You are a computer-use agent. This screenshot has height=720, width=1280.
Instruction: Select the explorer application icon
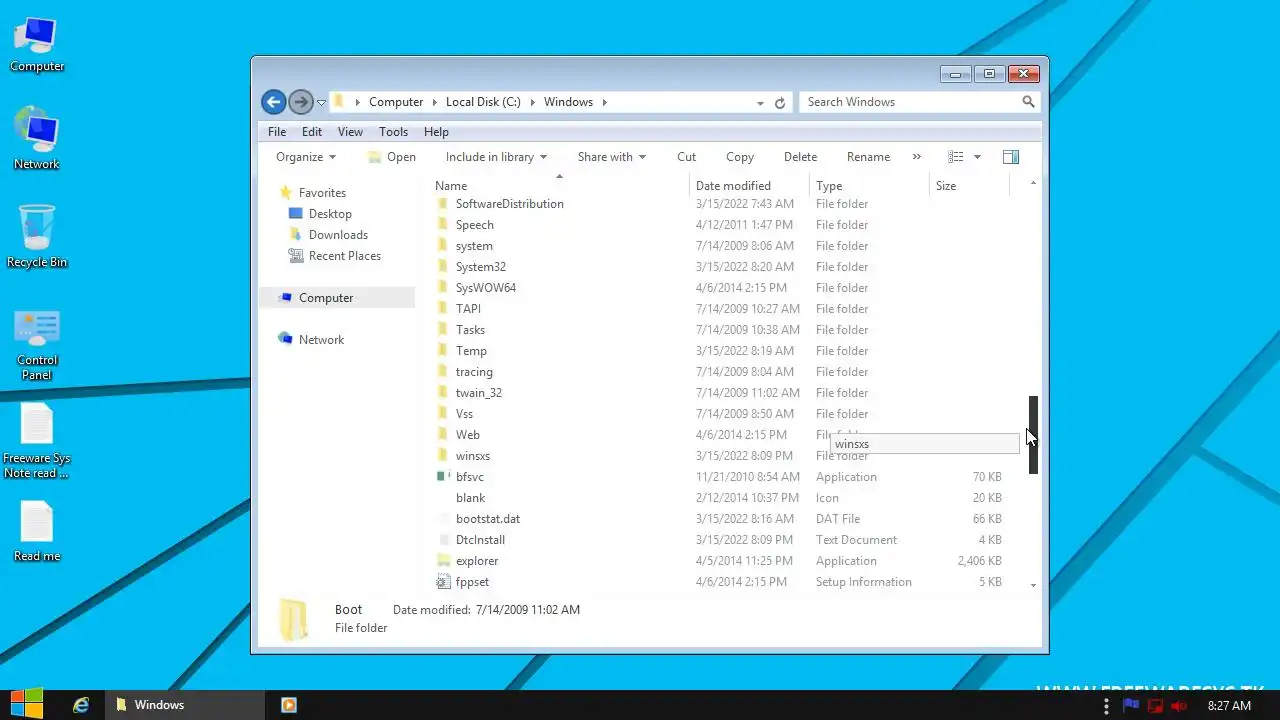point(443,561)
